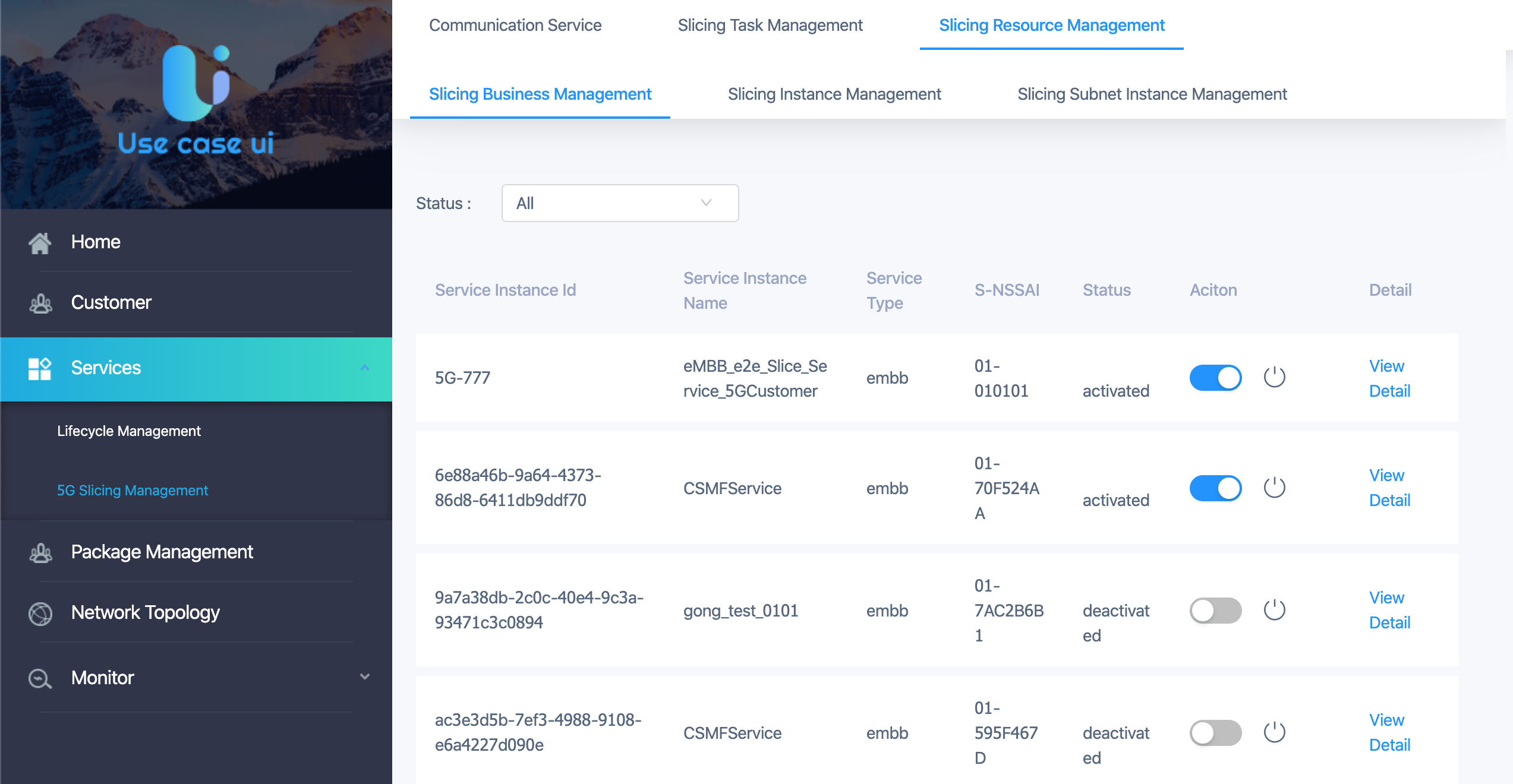This screenshot has width=1513, height=784.
Task: Open View Detail for gong_test_0101
Action: [x=1389, y=610]
